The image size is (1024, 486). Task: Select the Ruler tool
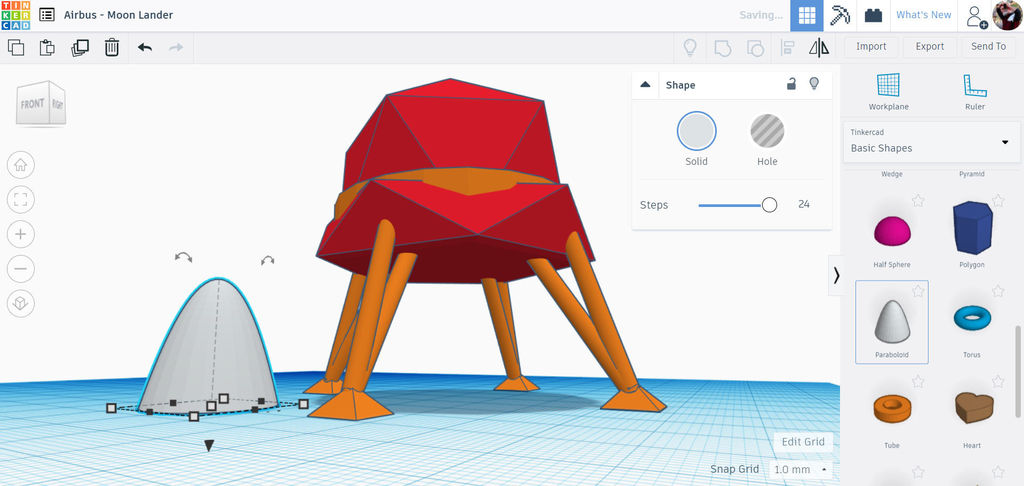(x=974, y=91)
